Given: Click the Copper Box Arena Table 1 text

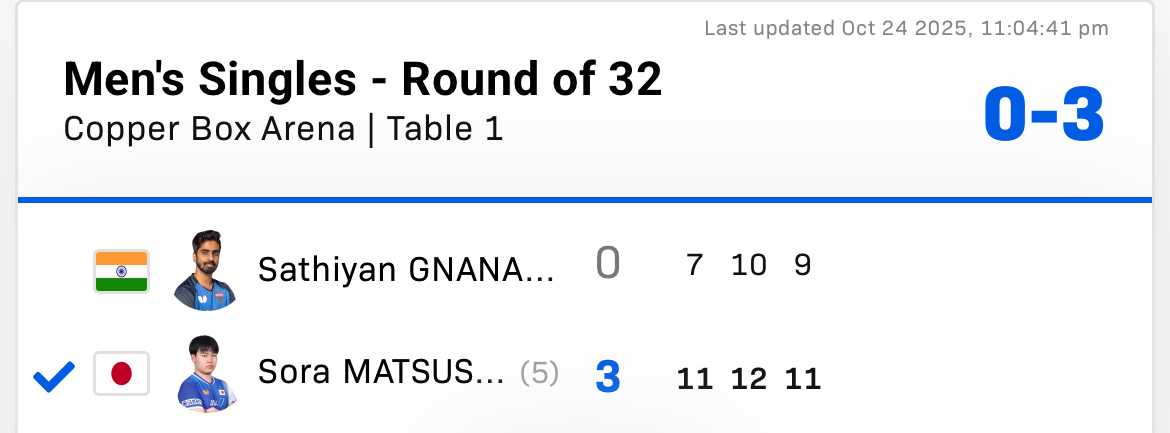Looking at the screenshot, I should click(283, 130).
